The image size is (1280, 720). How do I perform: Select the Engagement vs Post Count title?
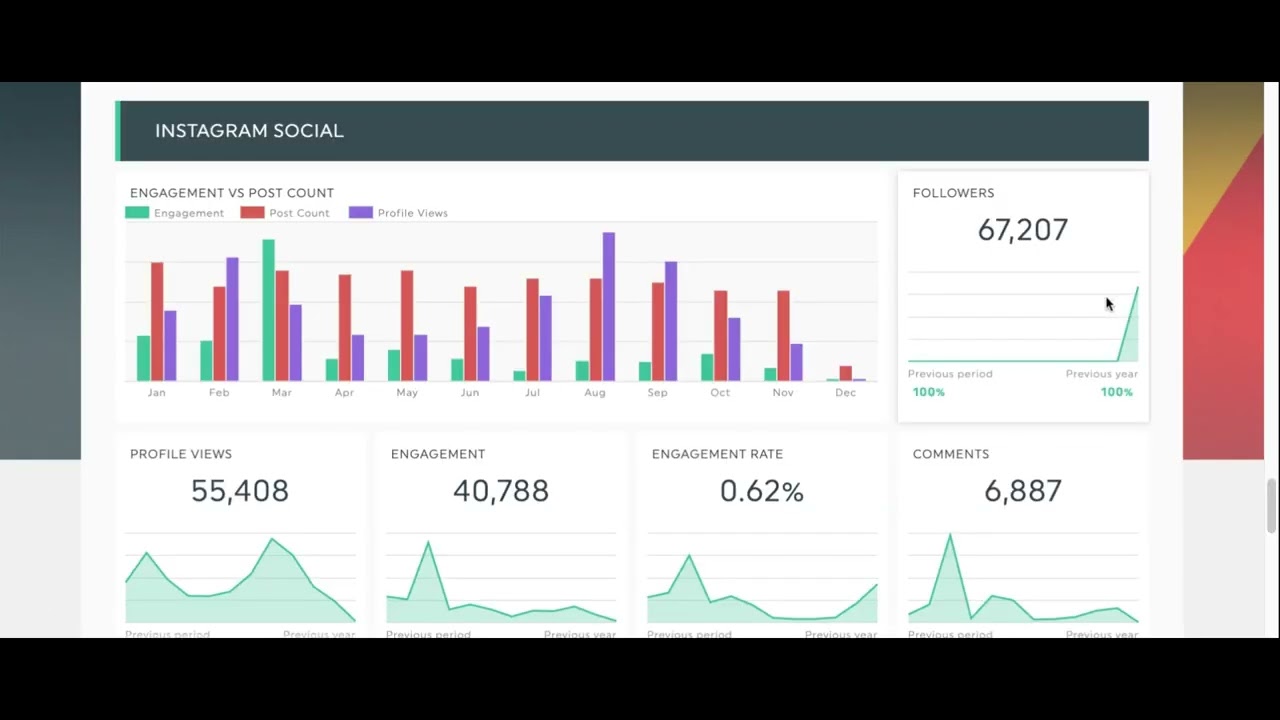tap(232, 193)
